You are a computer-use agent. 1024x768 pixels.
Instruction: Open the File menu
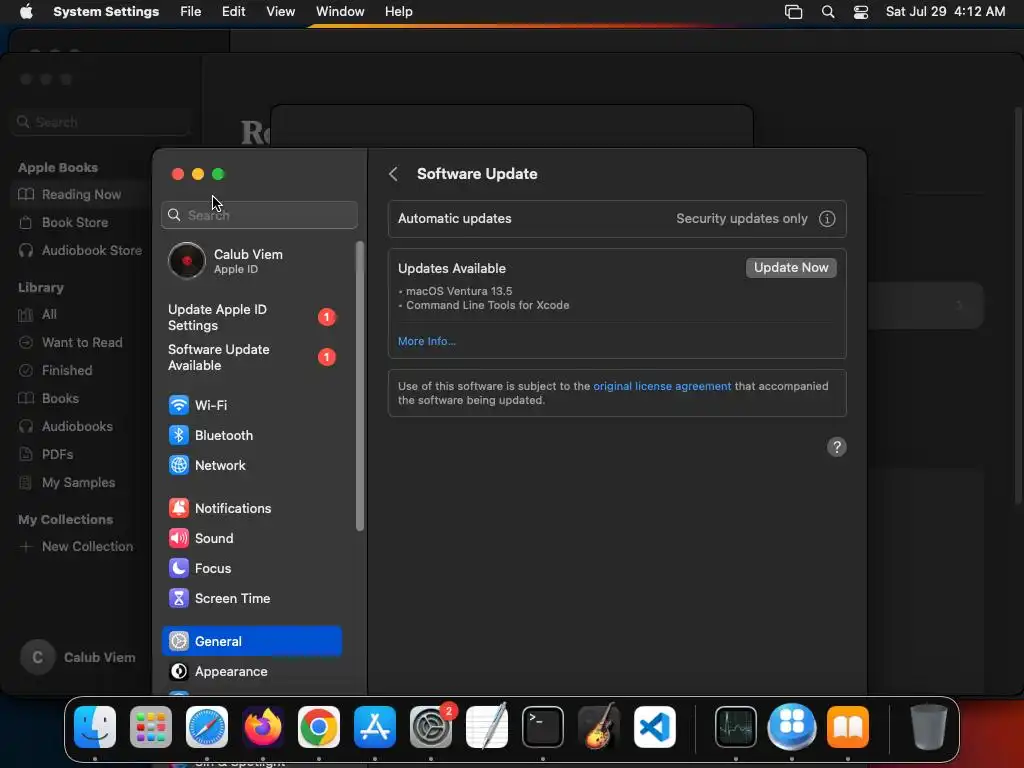pos(191,12)
